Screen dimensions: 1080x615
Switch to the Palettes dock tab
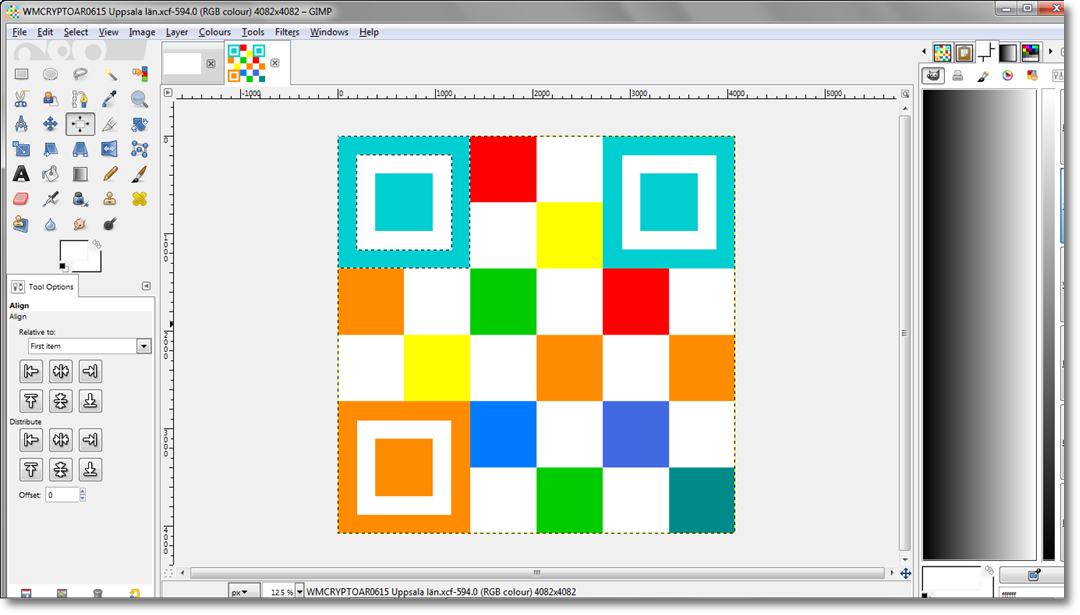pyautogui.click(x=1030, y=52)
